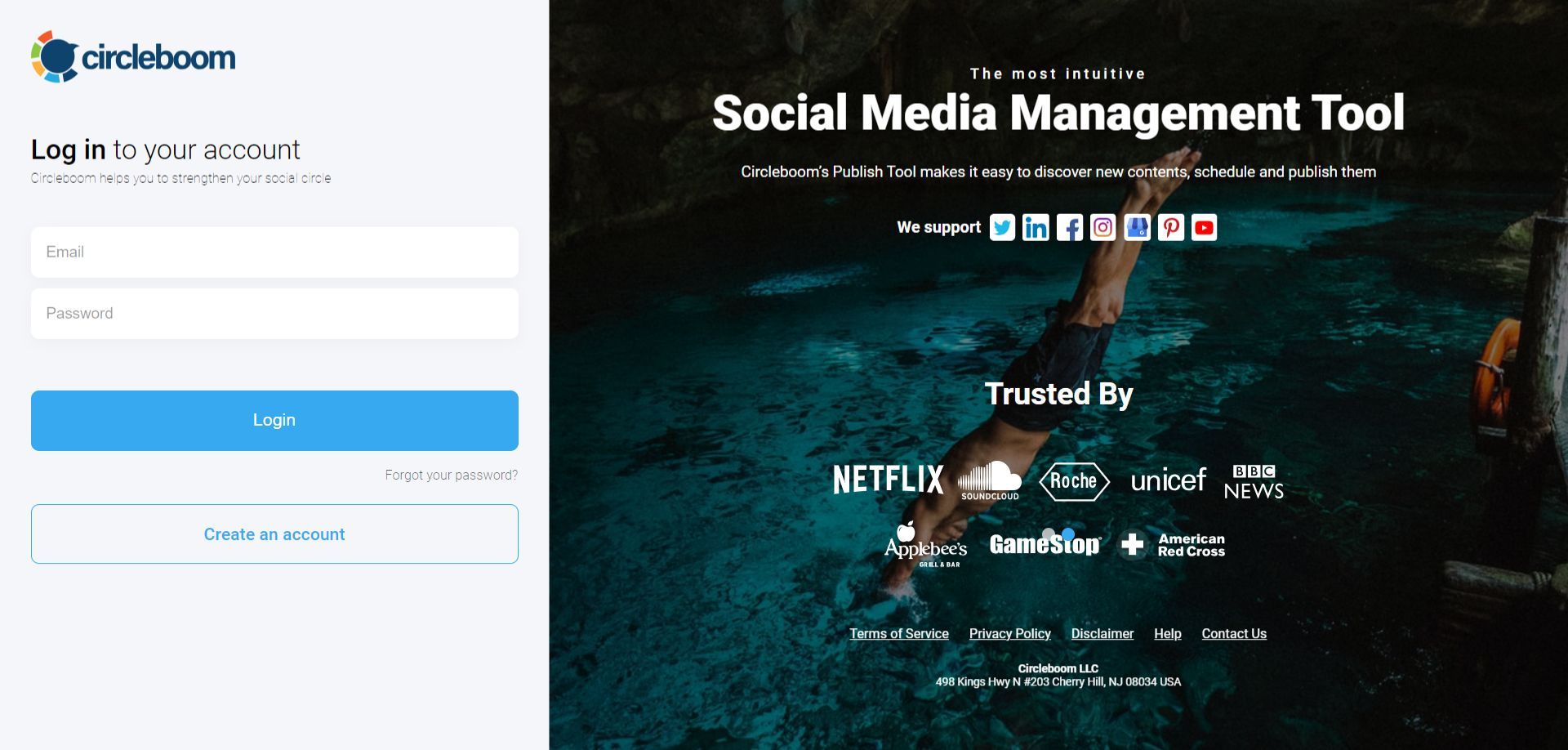1568x750 pixels.
Task: Click the Twitter support icon
Action: [x=1002, y=227]
